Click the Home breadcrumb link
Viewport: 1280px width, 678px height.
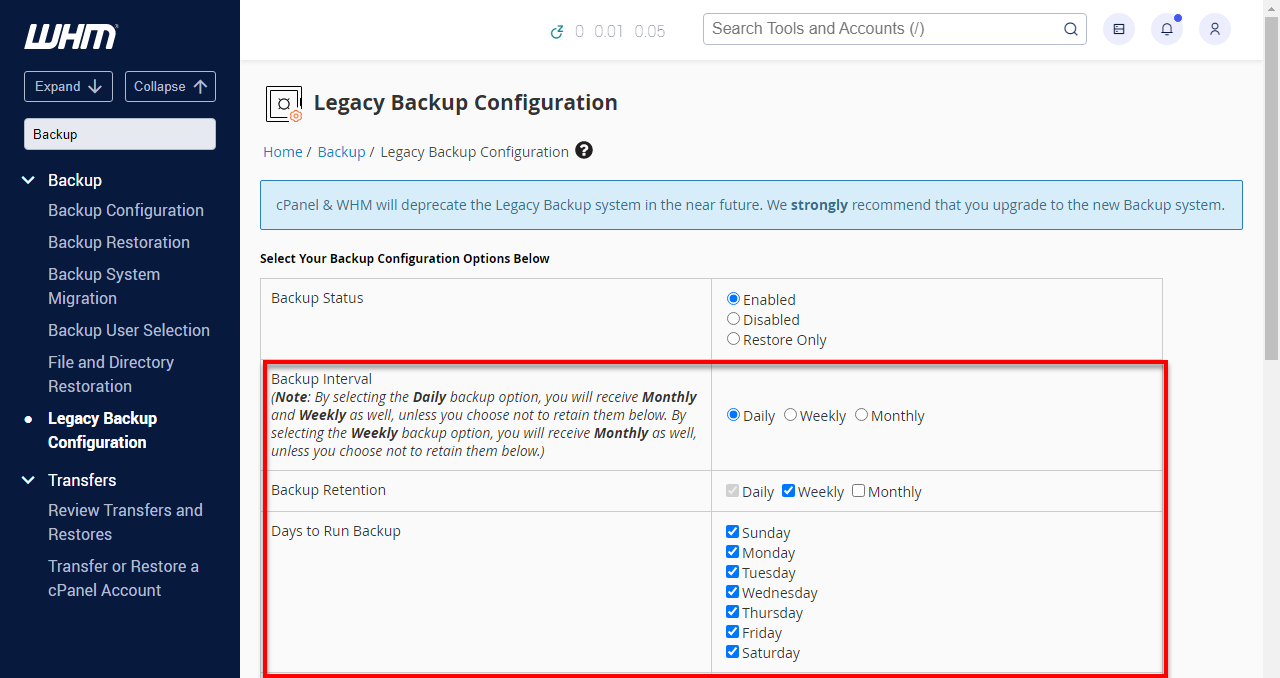point(283,151)
